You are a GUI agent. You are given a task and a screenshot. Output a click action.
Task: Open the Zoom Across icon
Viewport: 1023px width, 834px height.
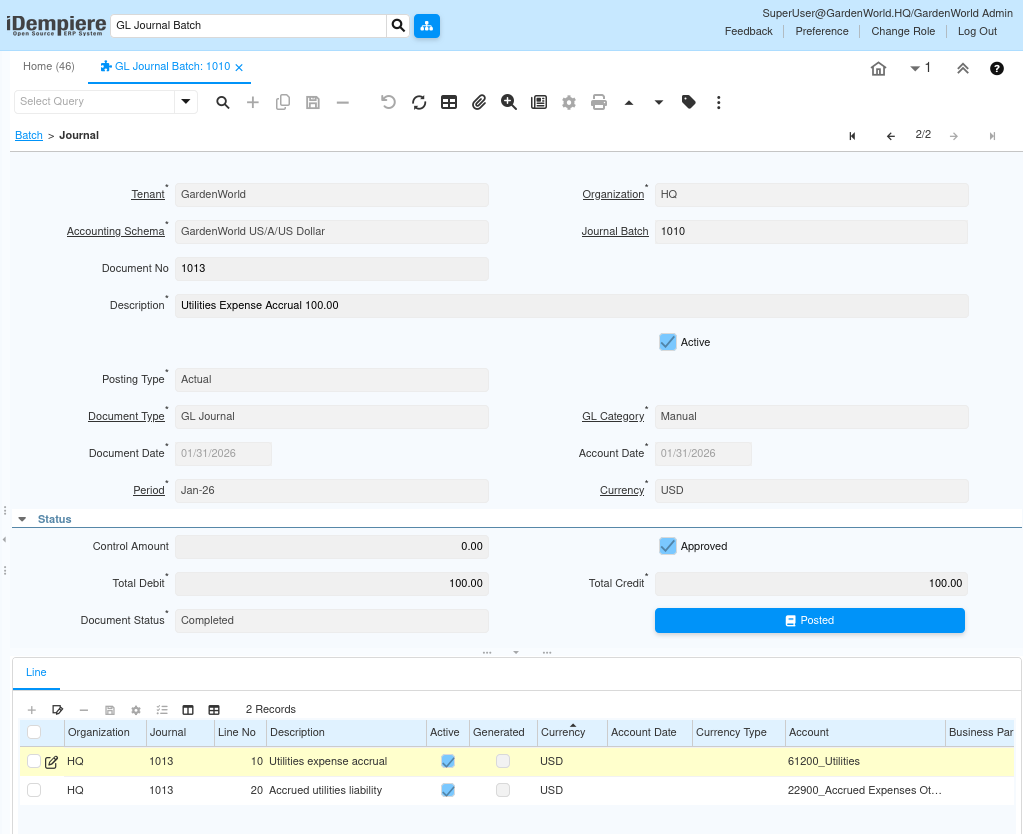coord(509,102)
